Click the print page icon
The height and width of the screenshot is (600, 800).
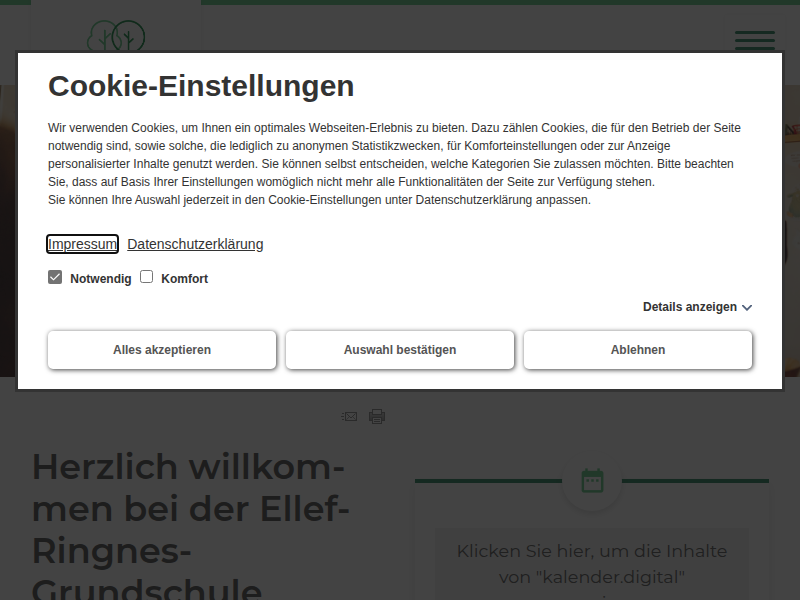377,416
